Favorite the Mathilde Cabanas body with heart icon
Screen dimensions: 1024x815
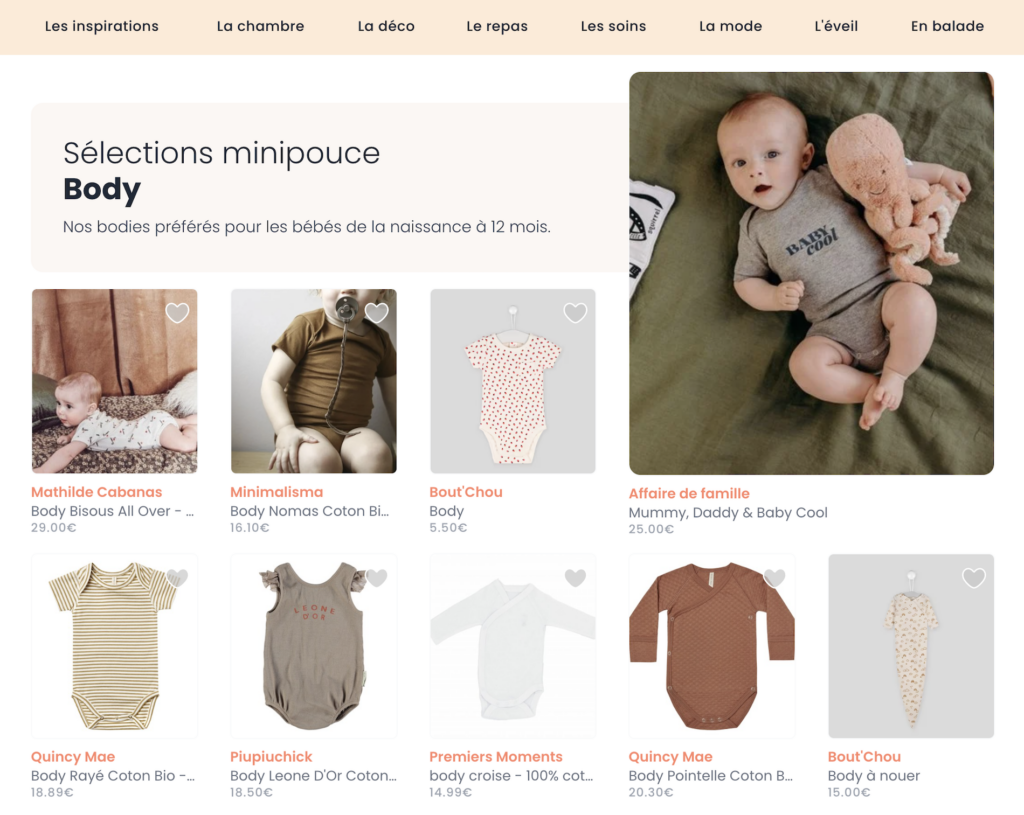(177, 313)
